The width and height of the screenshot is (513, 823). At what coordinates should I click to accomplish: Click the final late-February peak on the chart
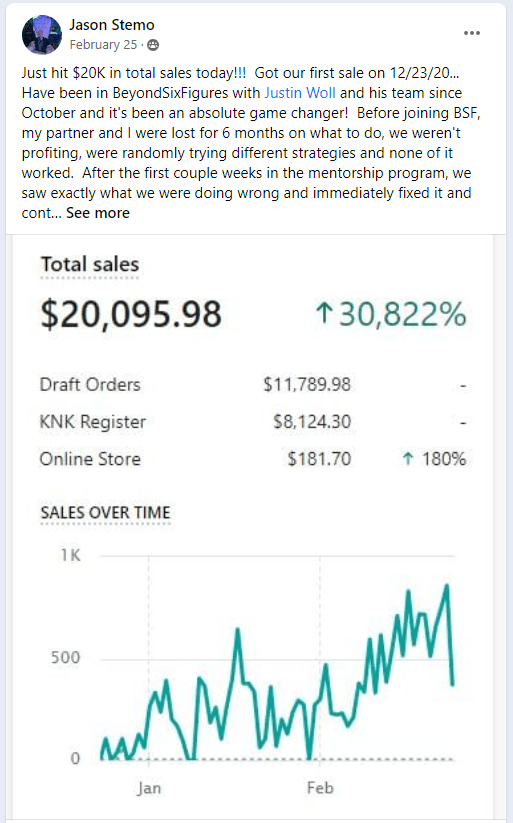(x=447, y=586)
